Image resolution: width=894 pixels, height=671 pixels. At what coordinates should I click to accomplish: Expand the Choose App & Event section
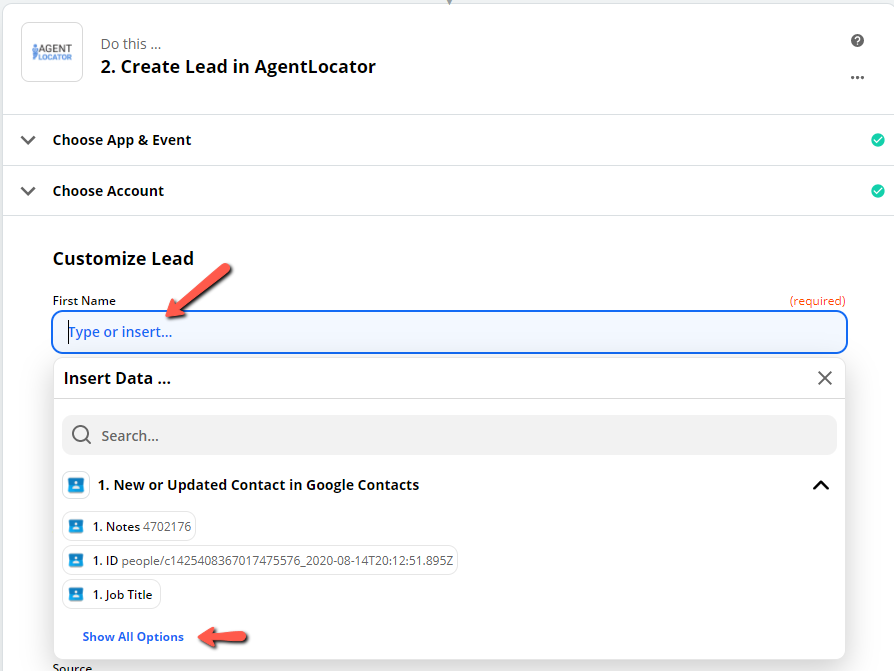click(28, 140)
